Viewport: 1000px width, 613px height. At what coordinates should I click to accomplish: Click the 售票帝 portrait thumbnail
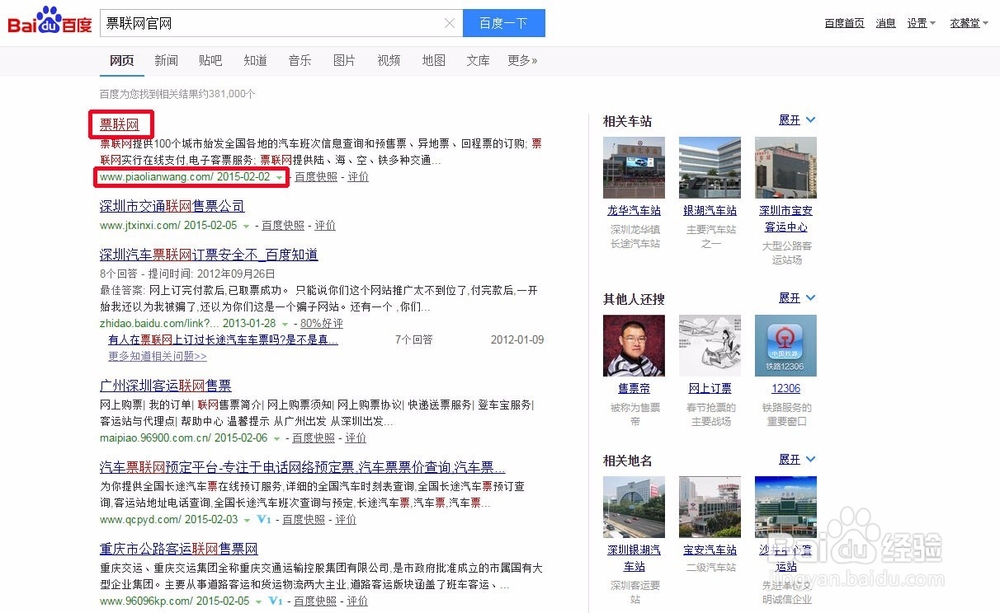click(634, 345)
